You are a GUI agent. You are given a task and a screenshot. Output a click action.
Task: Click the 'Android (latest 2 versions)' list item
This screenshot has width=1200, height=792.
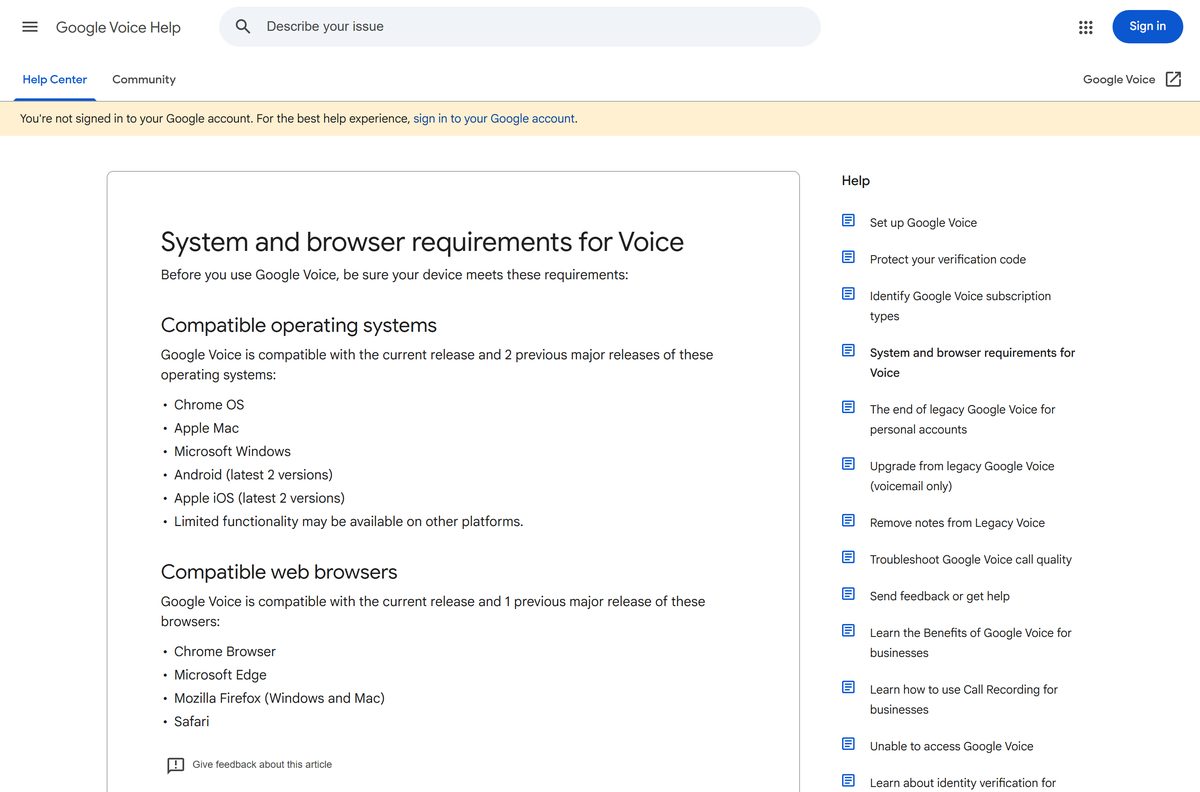253,475
